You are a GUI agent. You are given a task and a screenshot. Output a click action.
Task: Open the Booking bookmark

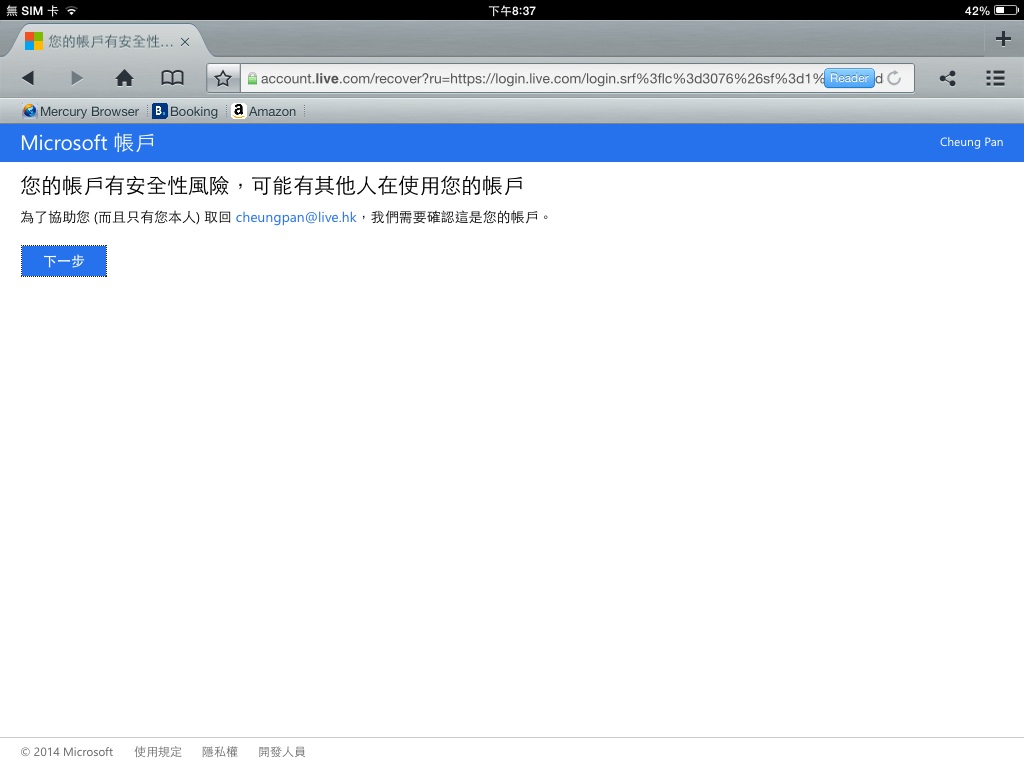[x=185, y=112]
